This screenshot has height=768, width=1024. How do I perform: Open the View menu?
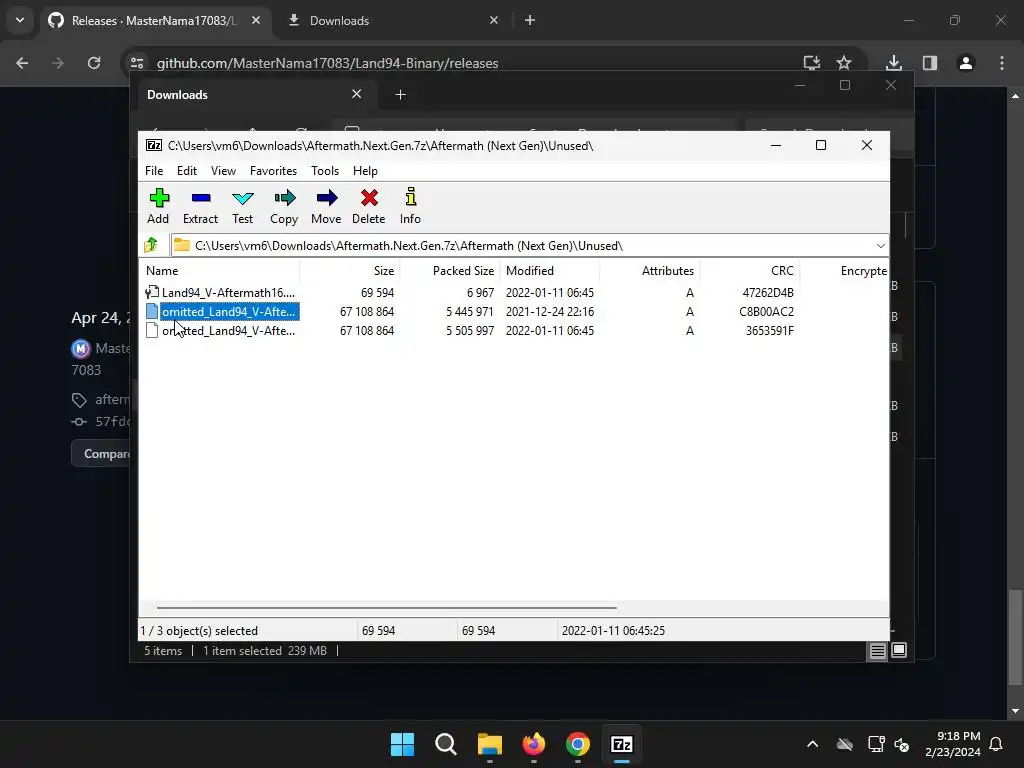tap(223, 170)
